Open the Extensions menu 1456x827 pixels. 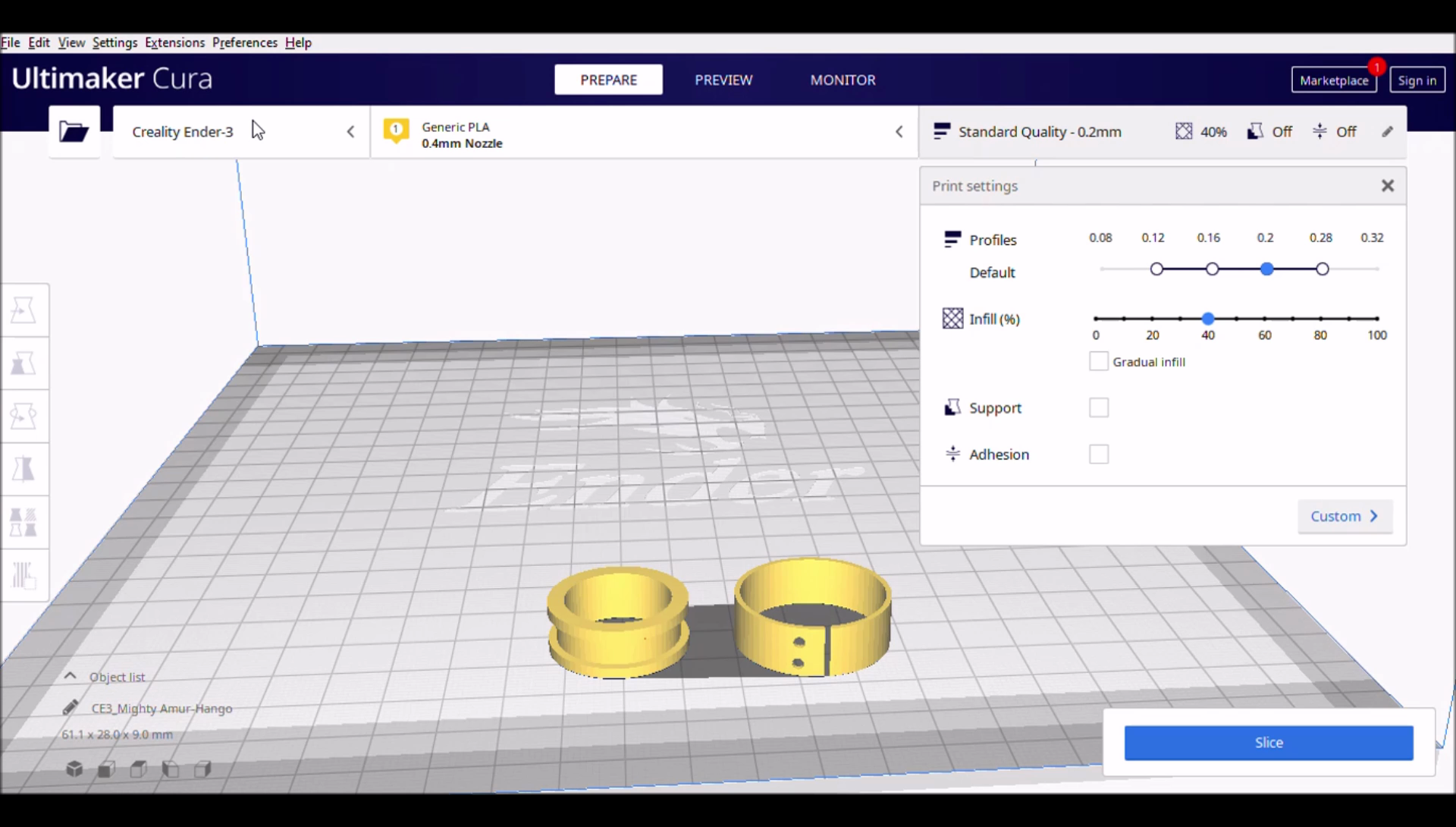(x=174, y=42)
